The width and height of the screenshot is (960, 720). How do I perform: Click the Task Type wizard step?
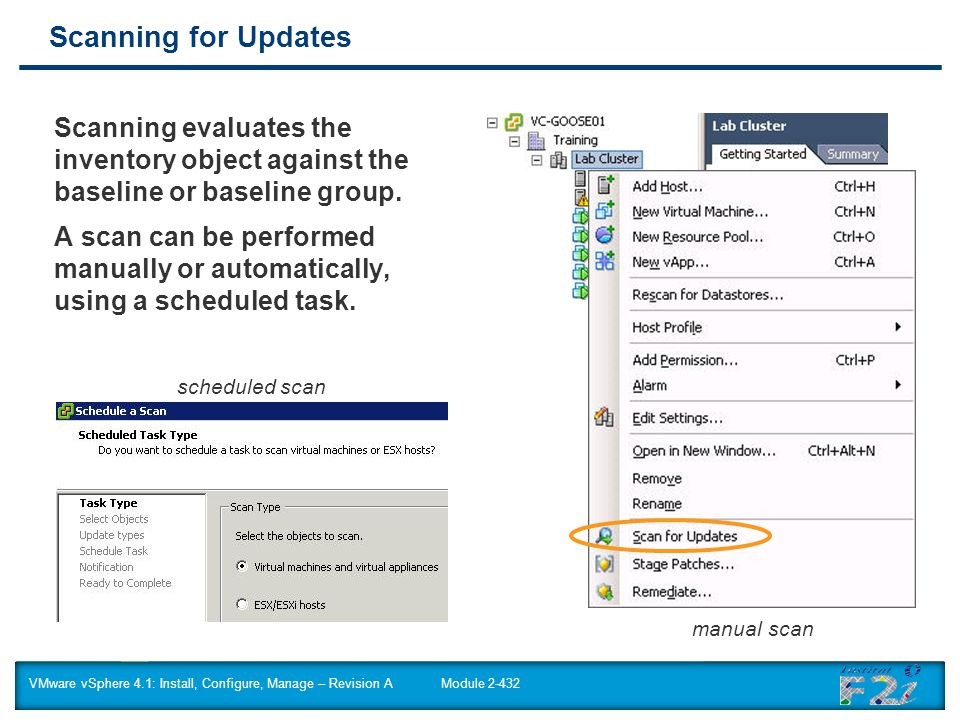[108, 503]
